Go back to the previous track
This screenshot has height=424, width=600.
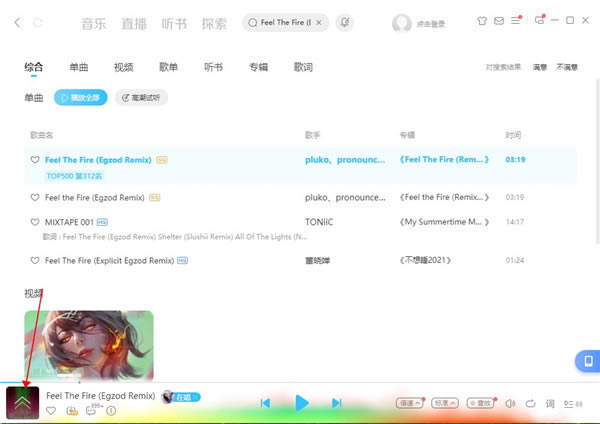(x=265, y=403)
